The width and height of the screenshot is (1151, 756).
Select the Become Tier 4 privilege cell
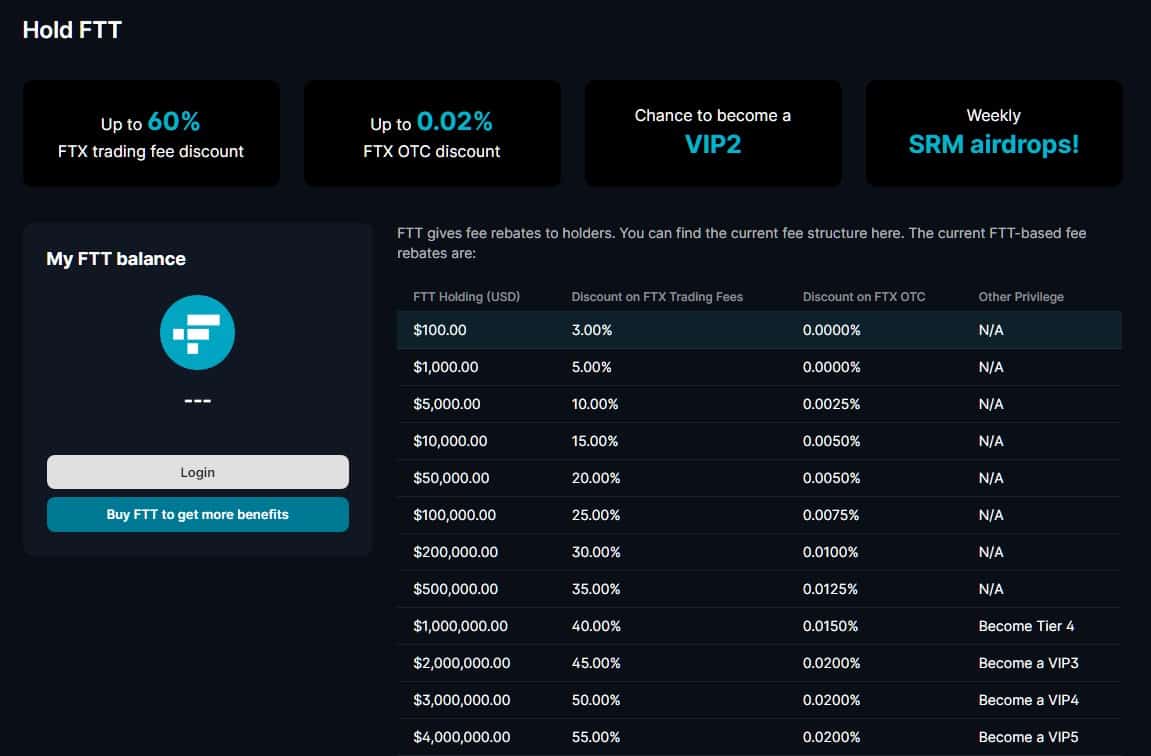tap(1026, 626)
